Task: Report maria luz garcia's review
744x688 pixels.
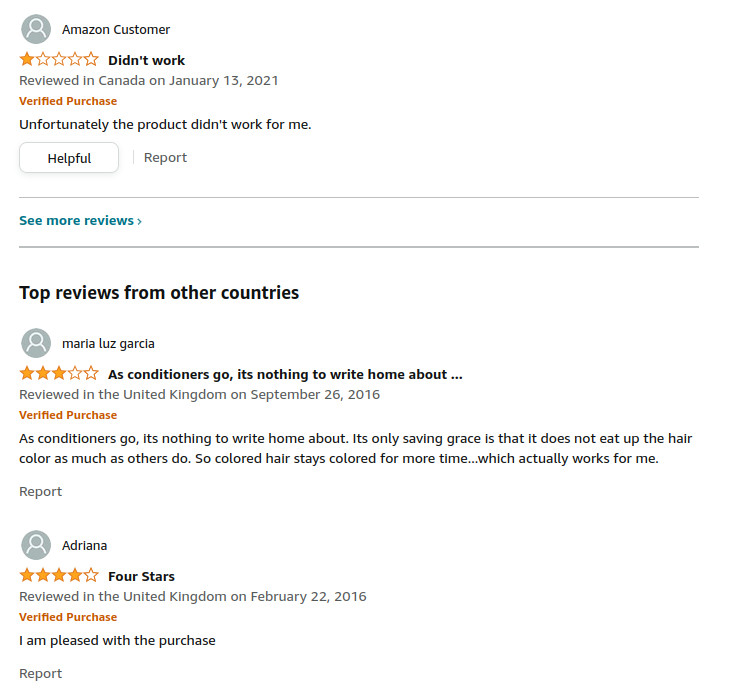Action: coord(40,491)
